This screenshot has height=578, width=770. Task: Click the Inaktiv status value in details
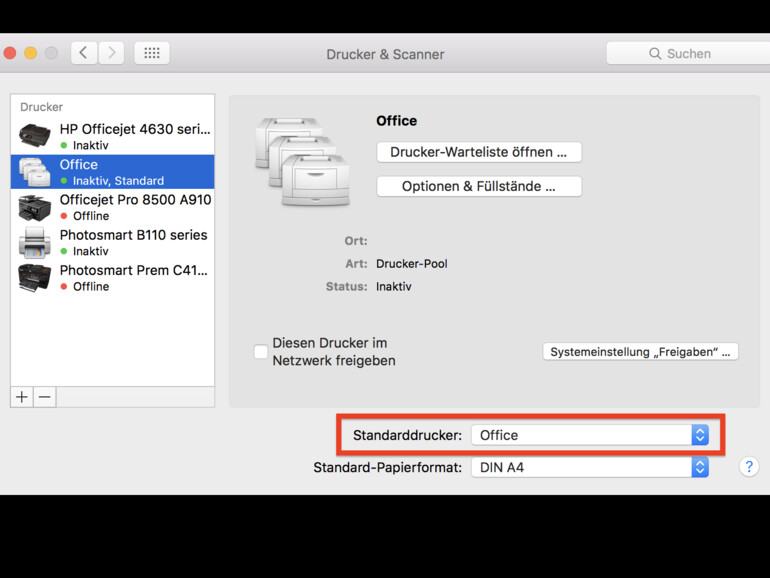[393, 286]
